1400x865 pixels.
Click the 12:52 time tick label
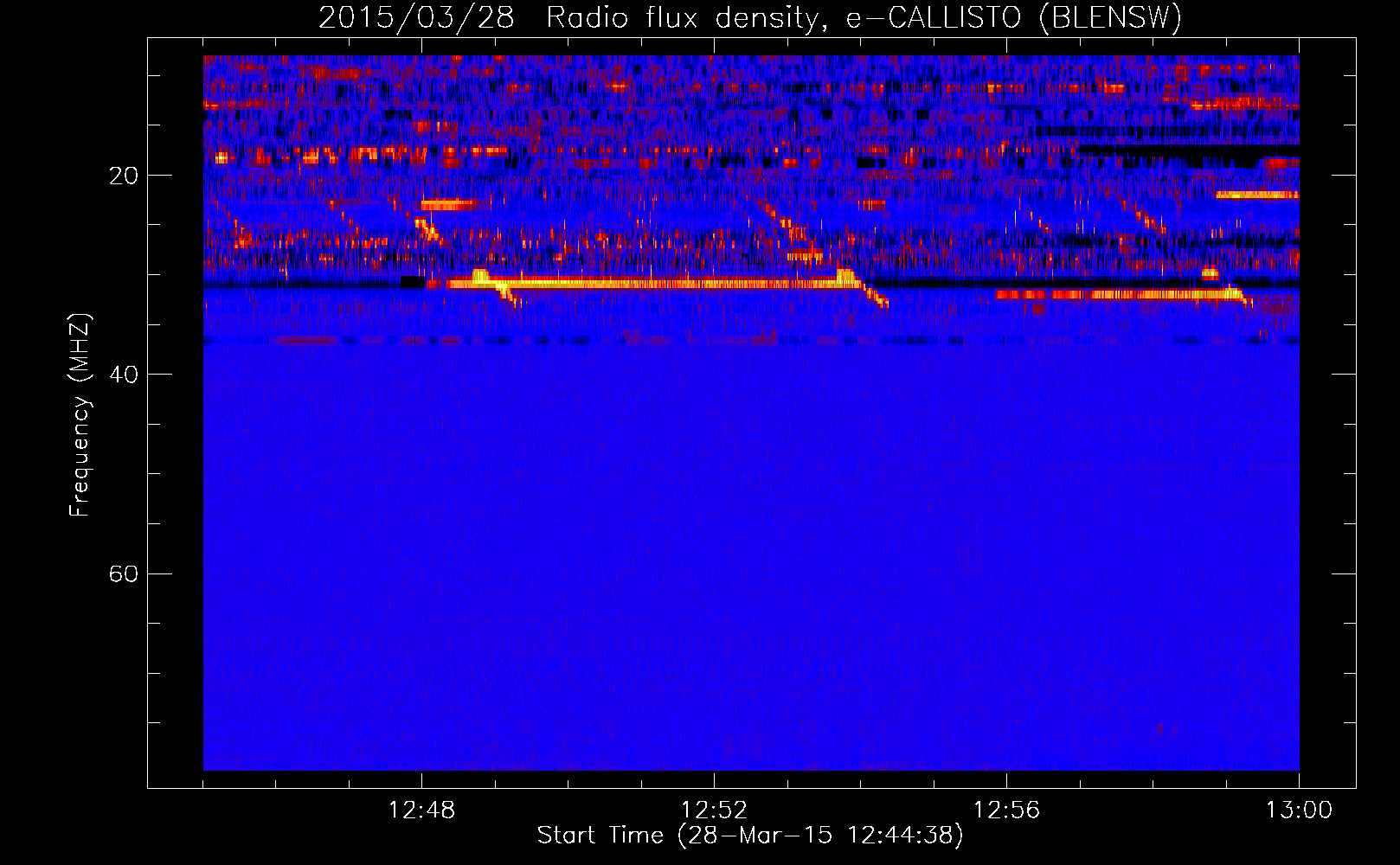coord(715,811)
